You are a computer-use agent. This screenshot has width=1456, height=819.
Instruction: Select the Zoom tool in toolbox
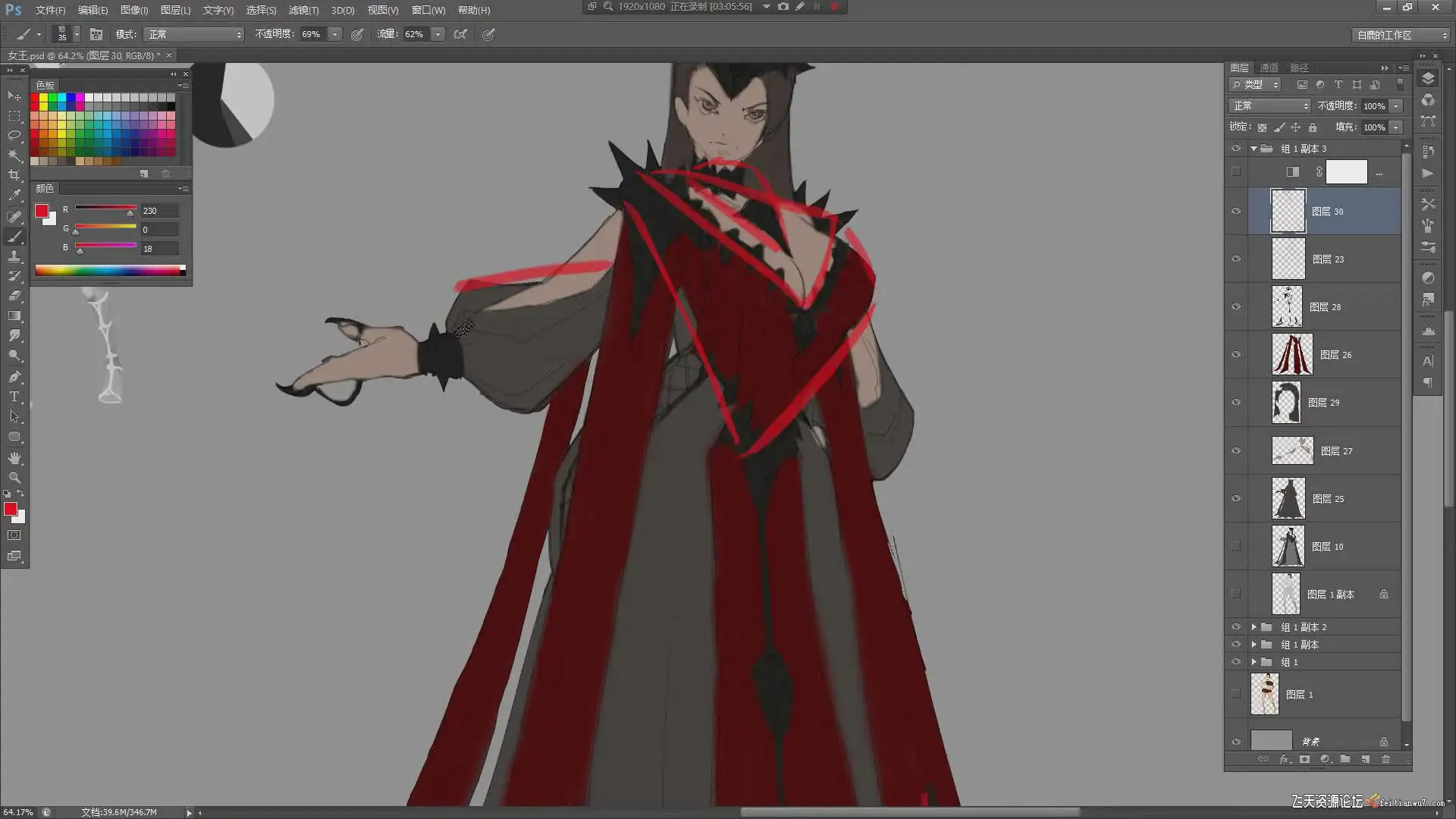pyautogui.click(x=14, y=478)
